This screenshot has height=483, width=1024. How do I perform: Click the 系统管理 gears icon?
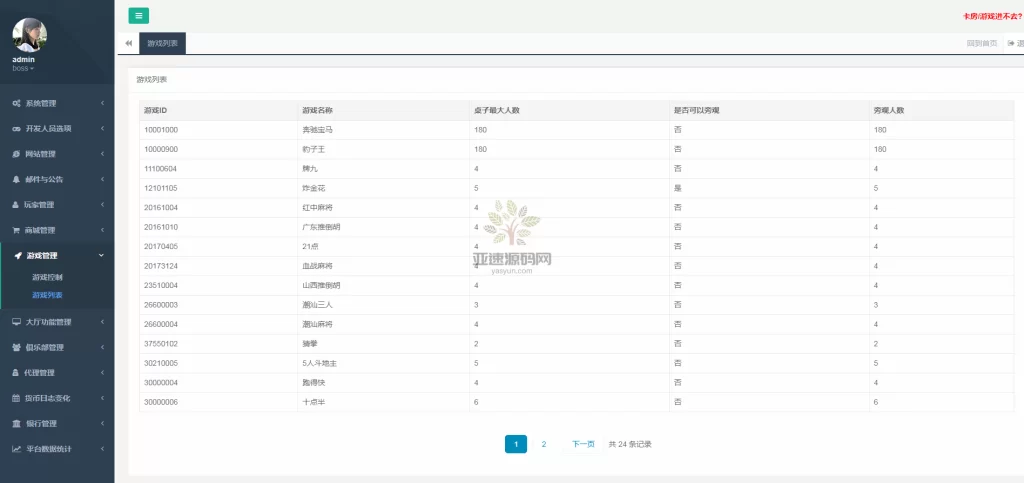click(x=16, y=103)
